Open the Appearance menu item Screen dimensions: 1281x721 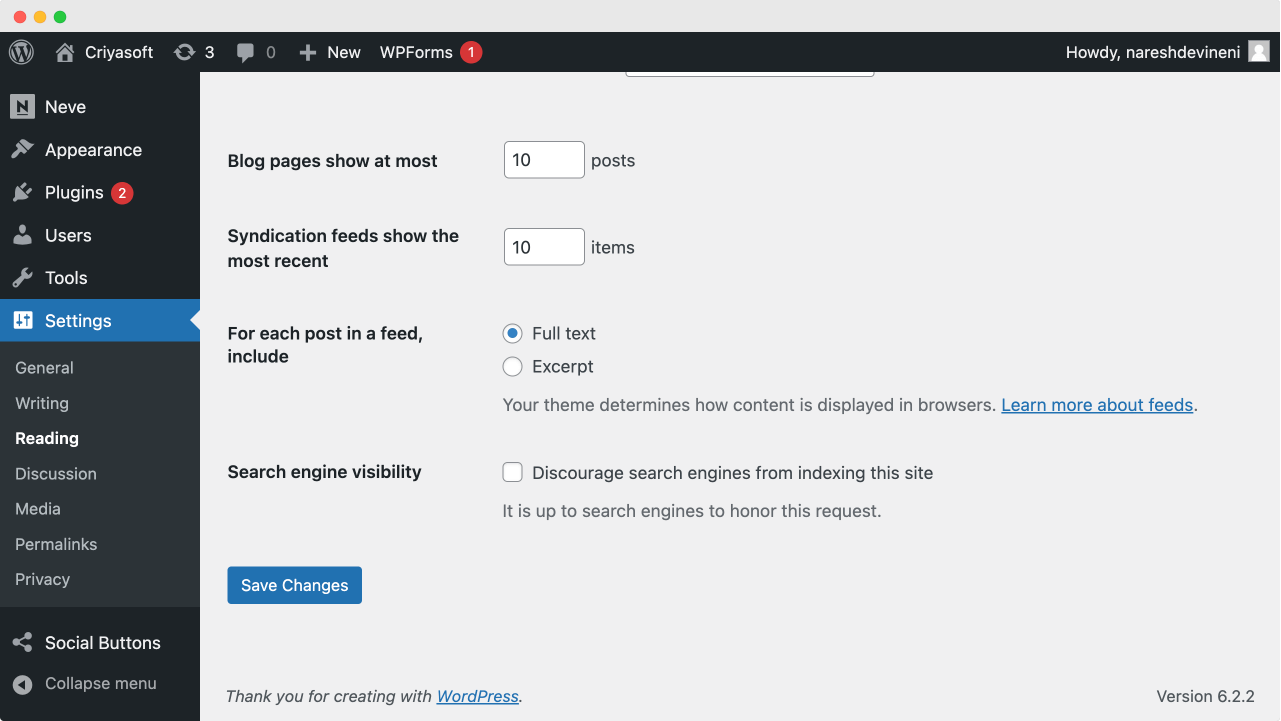pyautogui.click(x=100, y=150)
